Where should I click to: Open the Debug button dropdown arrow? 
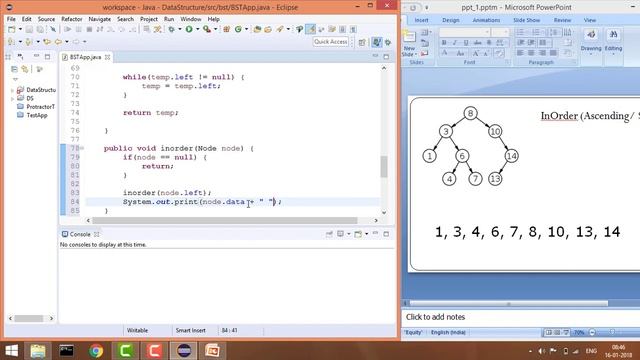tap(180, 29)
